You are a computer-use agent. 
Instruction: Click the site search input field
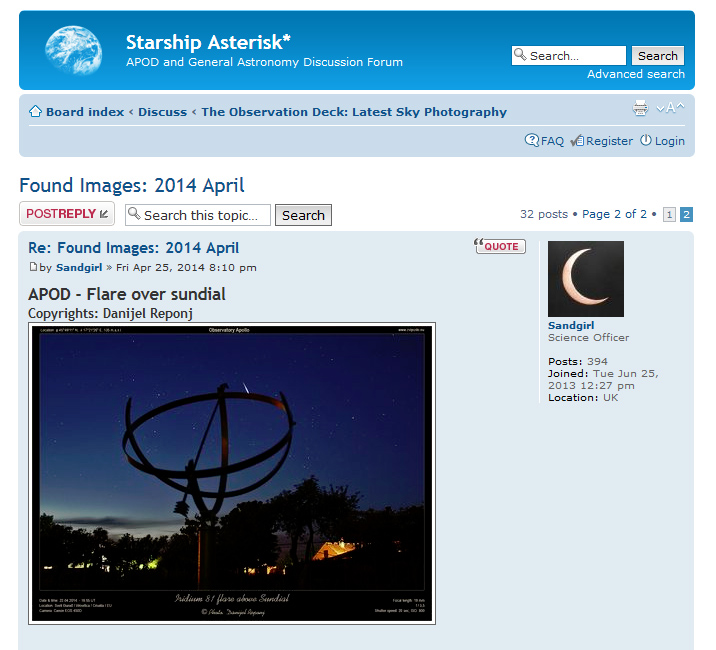569,56
